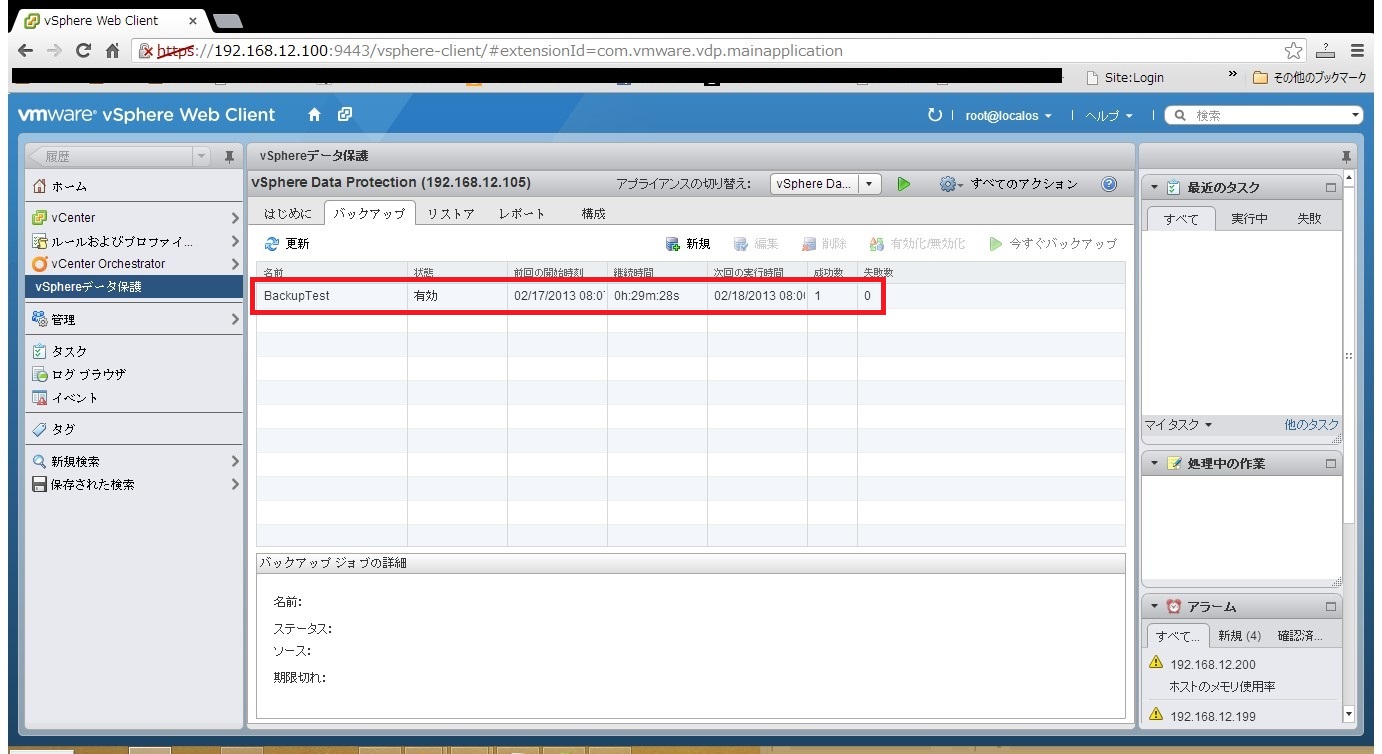Switch to レポート tab
The width and height of the screenshot is (1382, 754).
point(523,214)
